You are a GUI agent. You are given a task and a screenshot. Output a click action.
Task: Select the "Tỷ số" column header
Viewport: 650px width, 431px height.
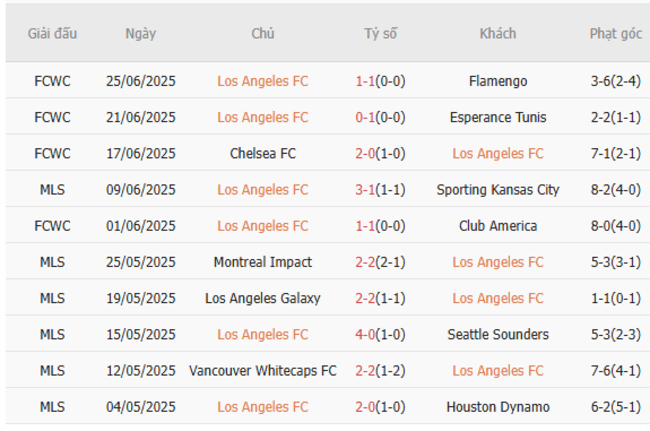pyautogui.click(x=380, y=34)
